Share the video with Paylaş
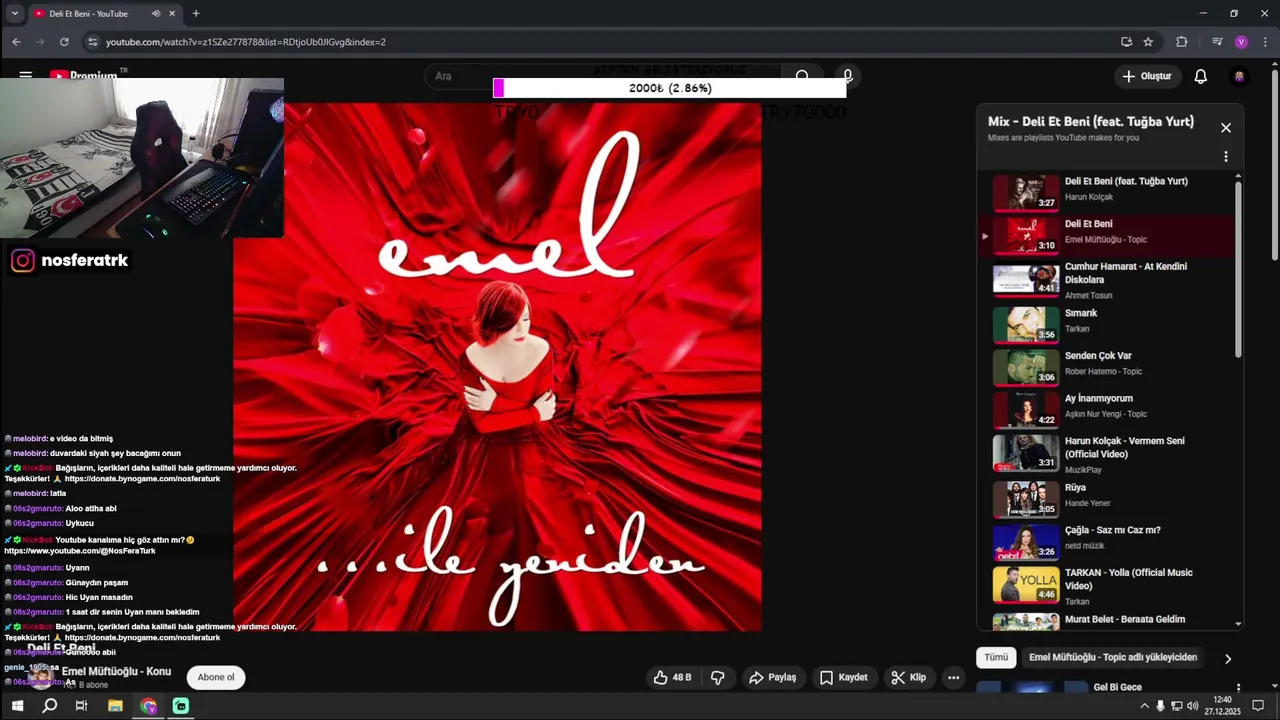 click(x=772, y=677)
